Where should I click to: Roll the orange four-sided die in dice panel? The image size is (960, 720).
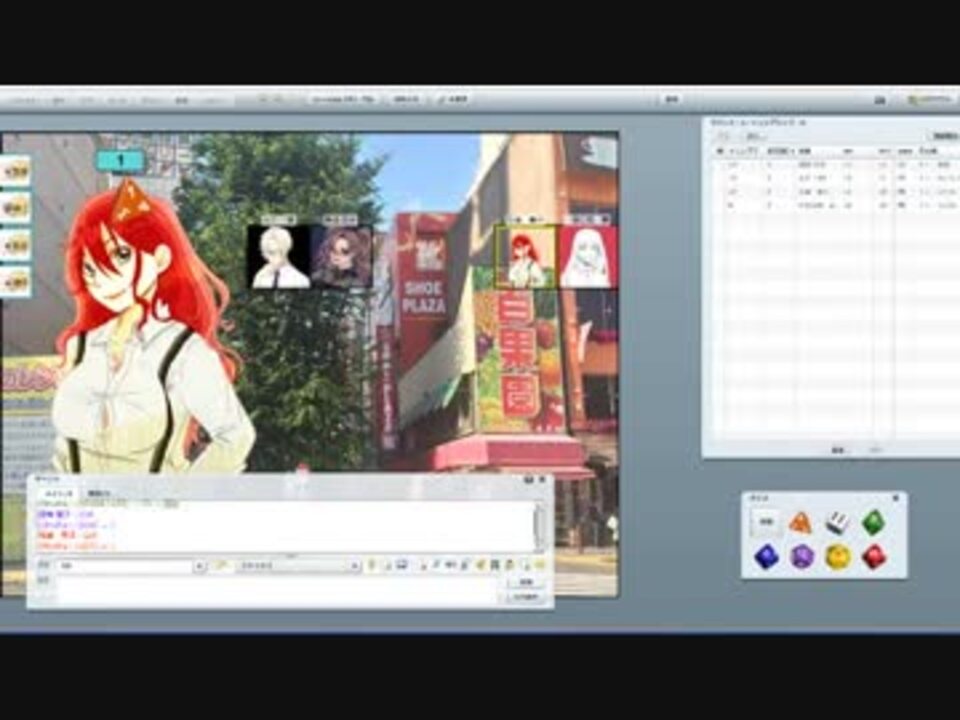click(x=800, y=522)
